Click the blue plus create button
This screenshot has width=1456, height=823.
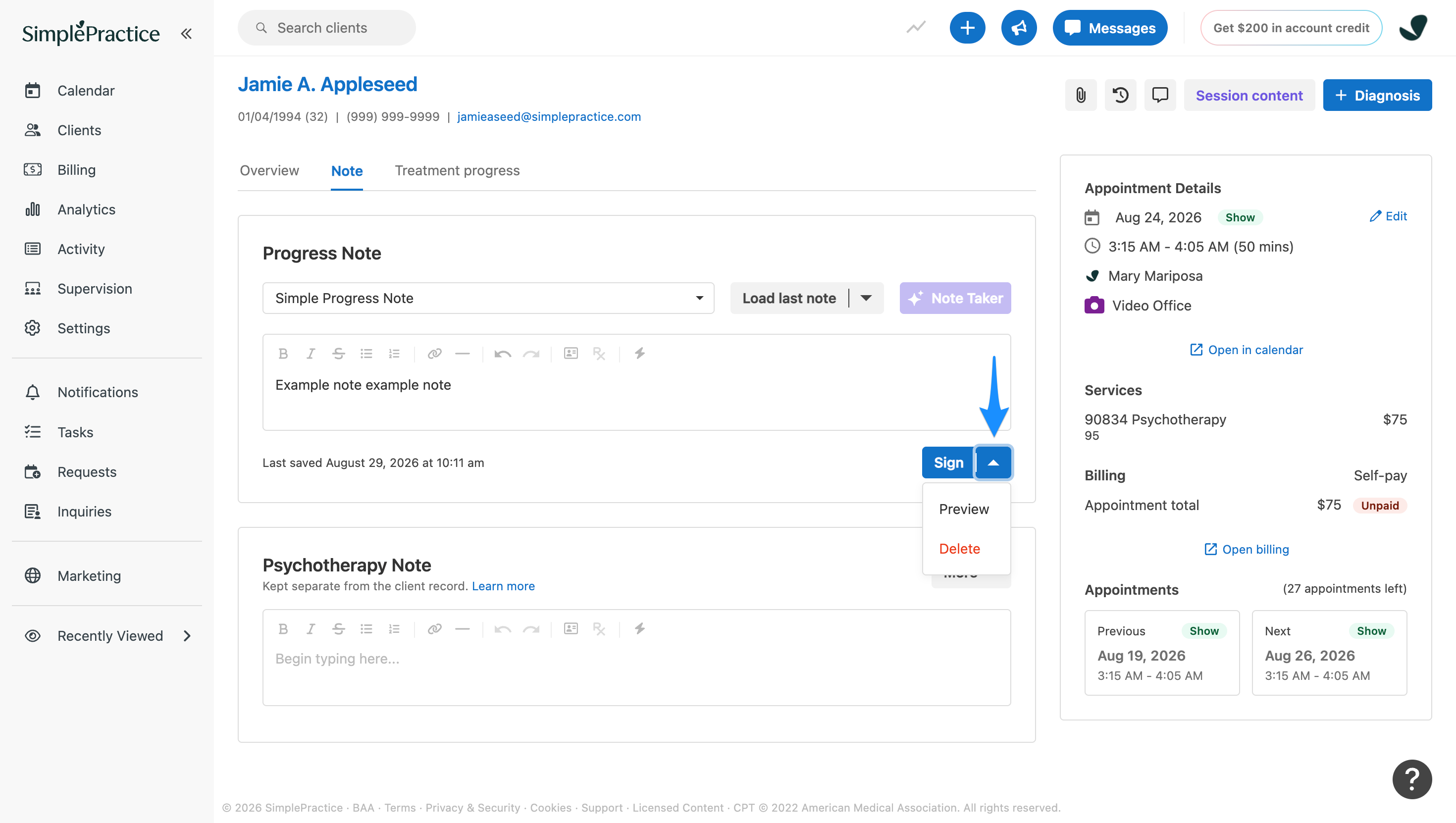tap(967, 28)
